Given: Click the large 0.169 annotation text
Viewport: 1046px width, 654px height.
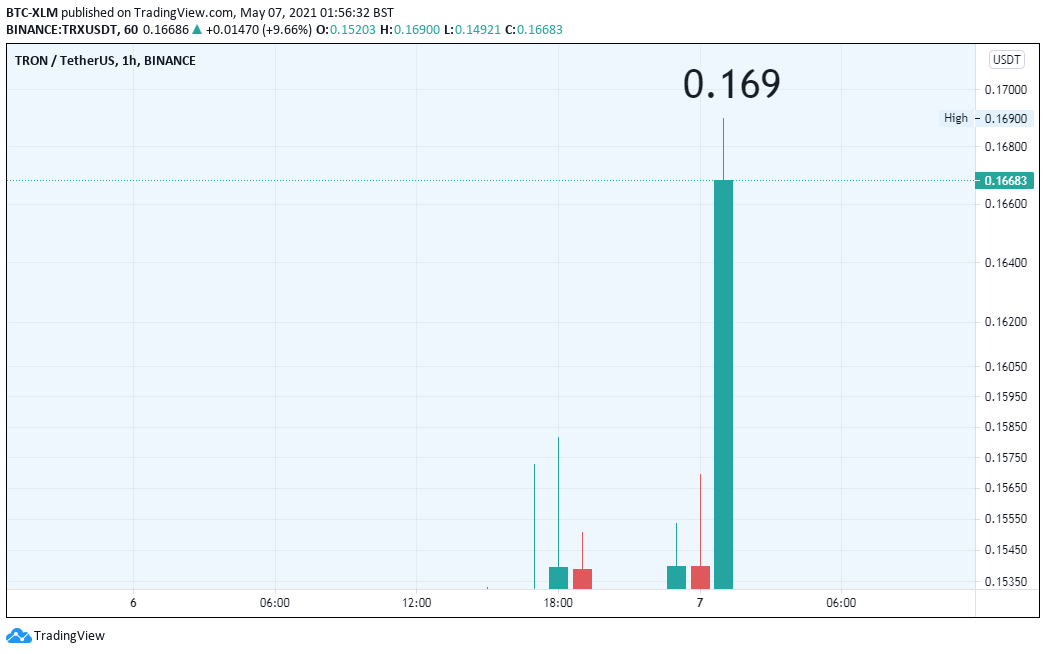Looking at the screenshot, I should [732, 84].
